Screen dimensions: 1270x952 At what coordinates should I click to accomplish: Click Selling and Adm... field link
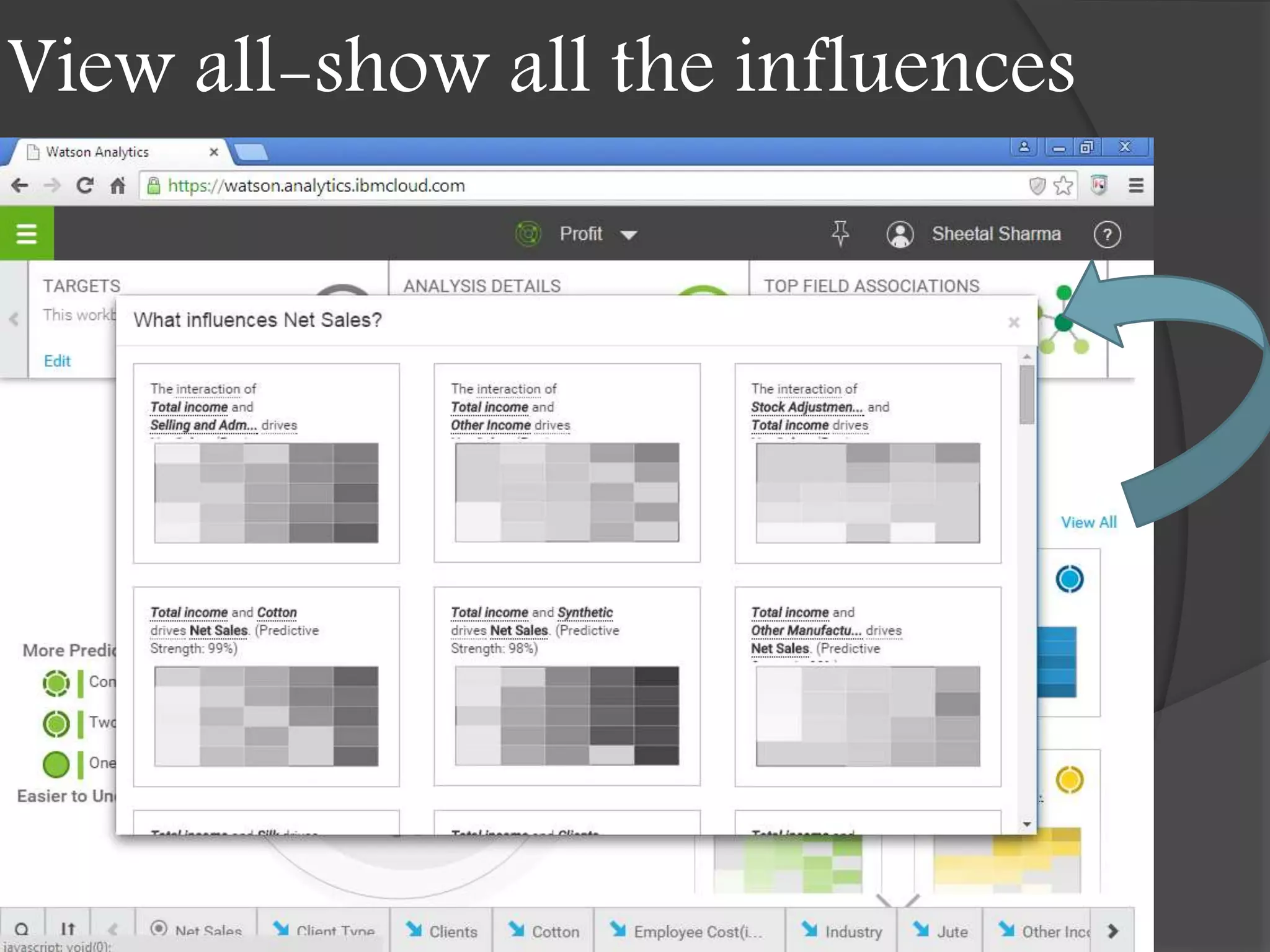pos(203,425)
